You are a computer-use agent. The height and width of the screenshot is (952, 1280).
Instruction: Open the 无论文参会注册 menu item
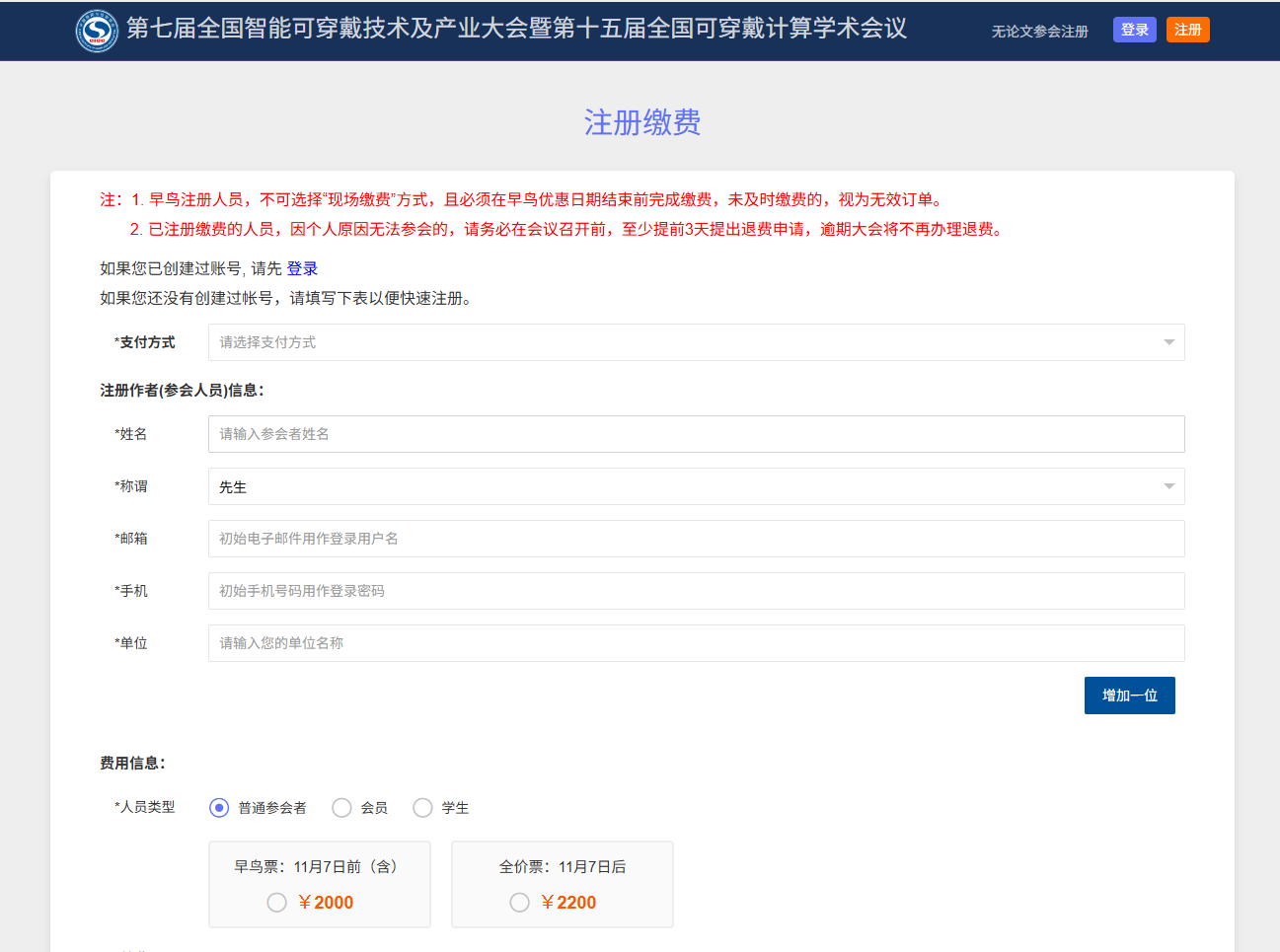coord(1039,32)
